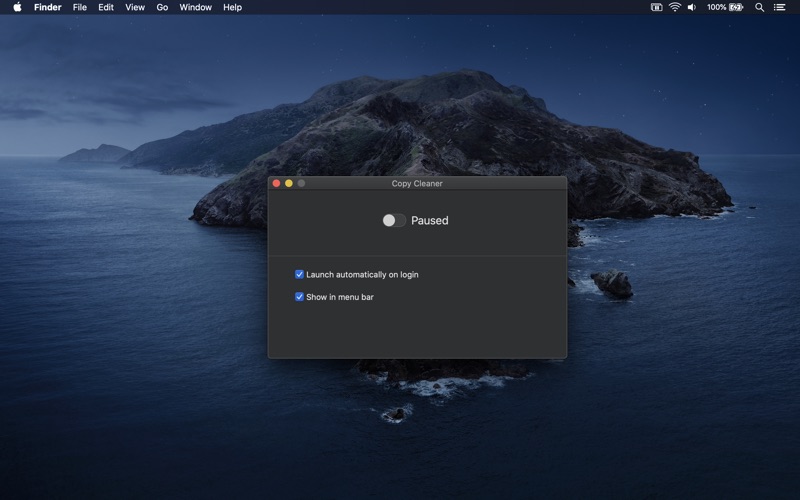Open Notification Center list icon
800x500 pixels.
click(779, 7)
